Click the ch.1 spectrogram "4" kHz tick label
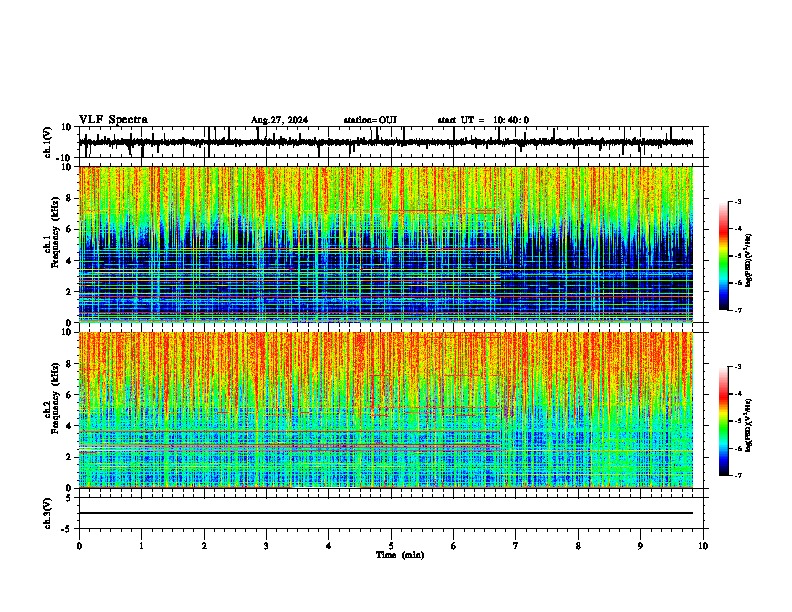The width and height of the screenshot is (792, 612). coord(69,261)
